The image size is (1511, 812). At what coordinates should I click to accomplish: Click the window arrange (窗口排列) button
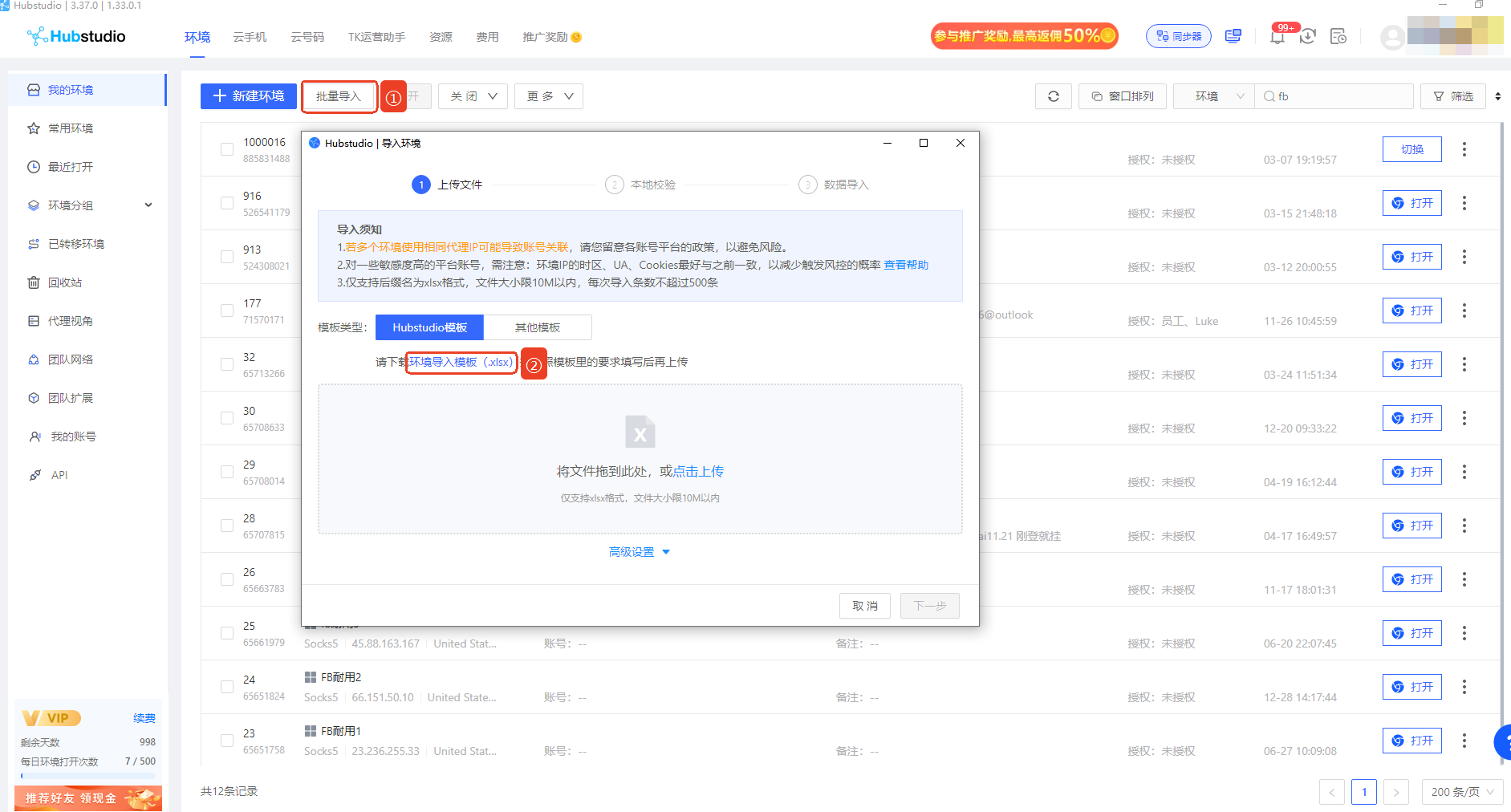(x=1123, y=96)
